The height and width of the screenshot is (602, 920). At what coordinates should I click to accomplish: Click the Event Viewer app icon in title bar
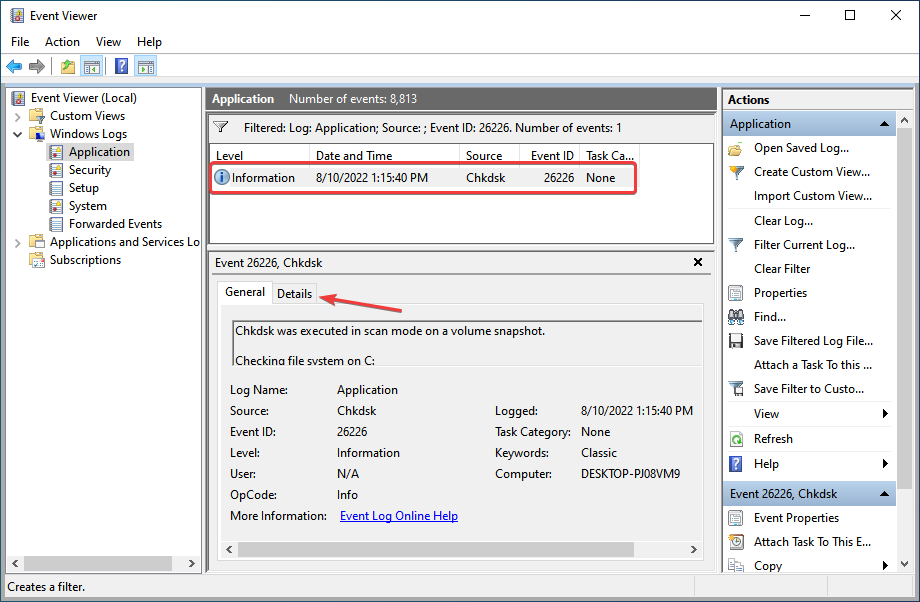click(x=17, y=16)
